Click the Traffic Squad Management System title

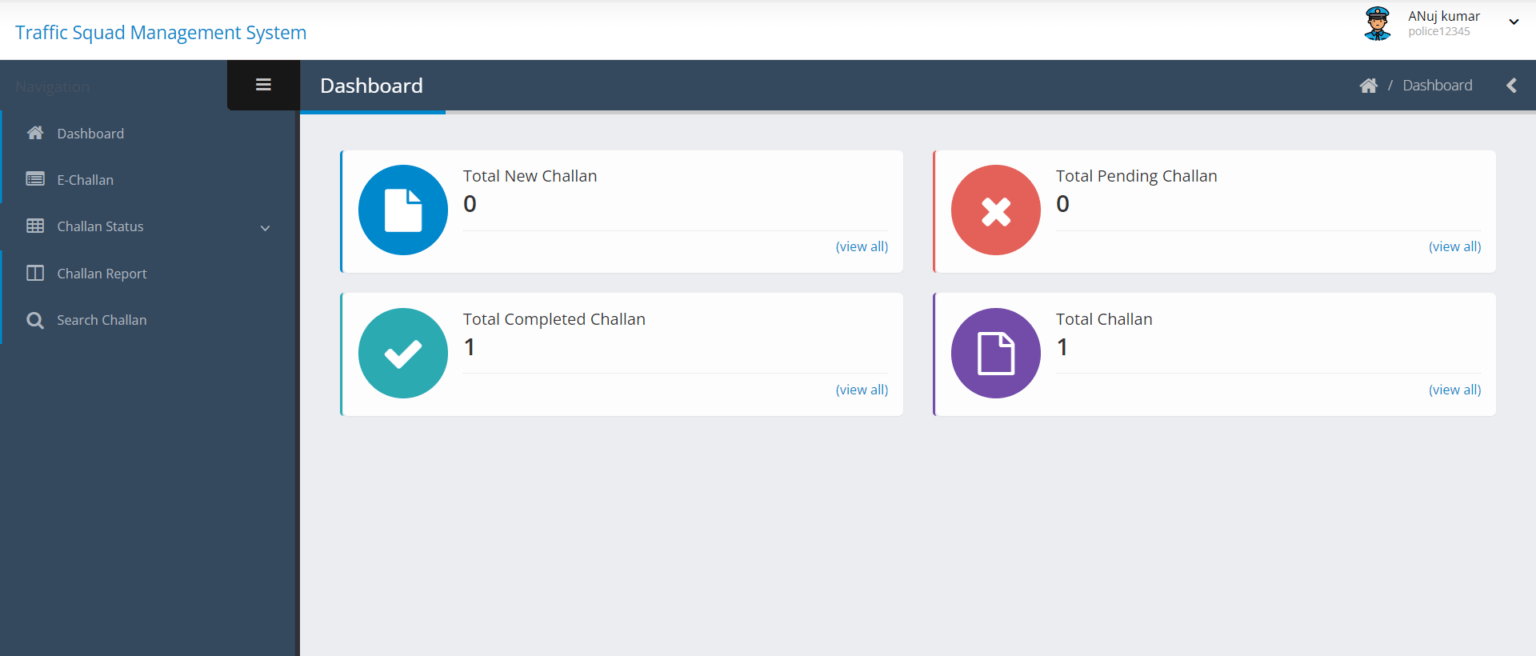click(161, 33)
